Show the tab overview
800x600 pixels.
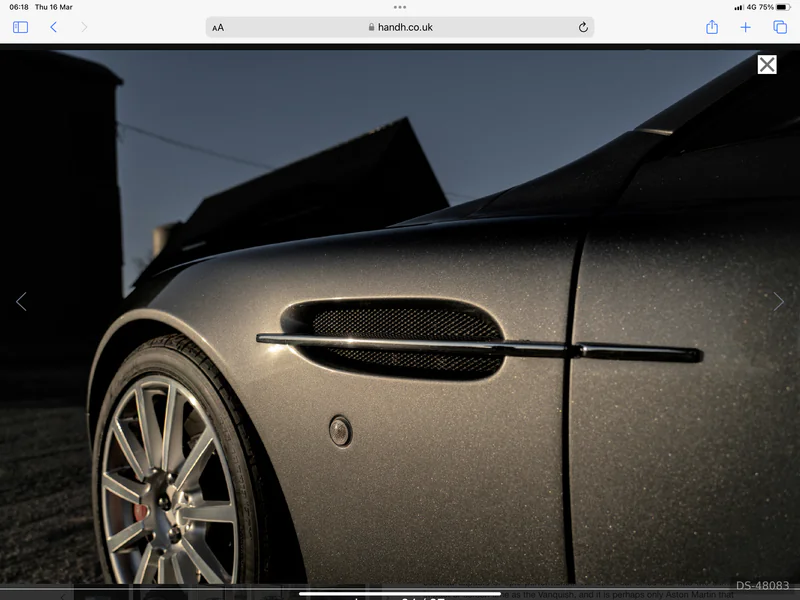[780, 27]
